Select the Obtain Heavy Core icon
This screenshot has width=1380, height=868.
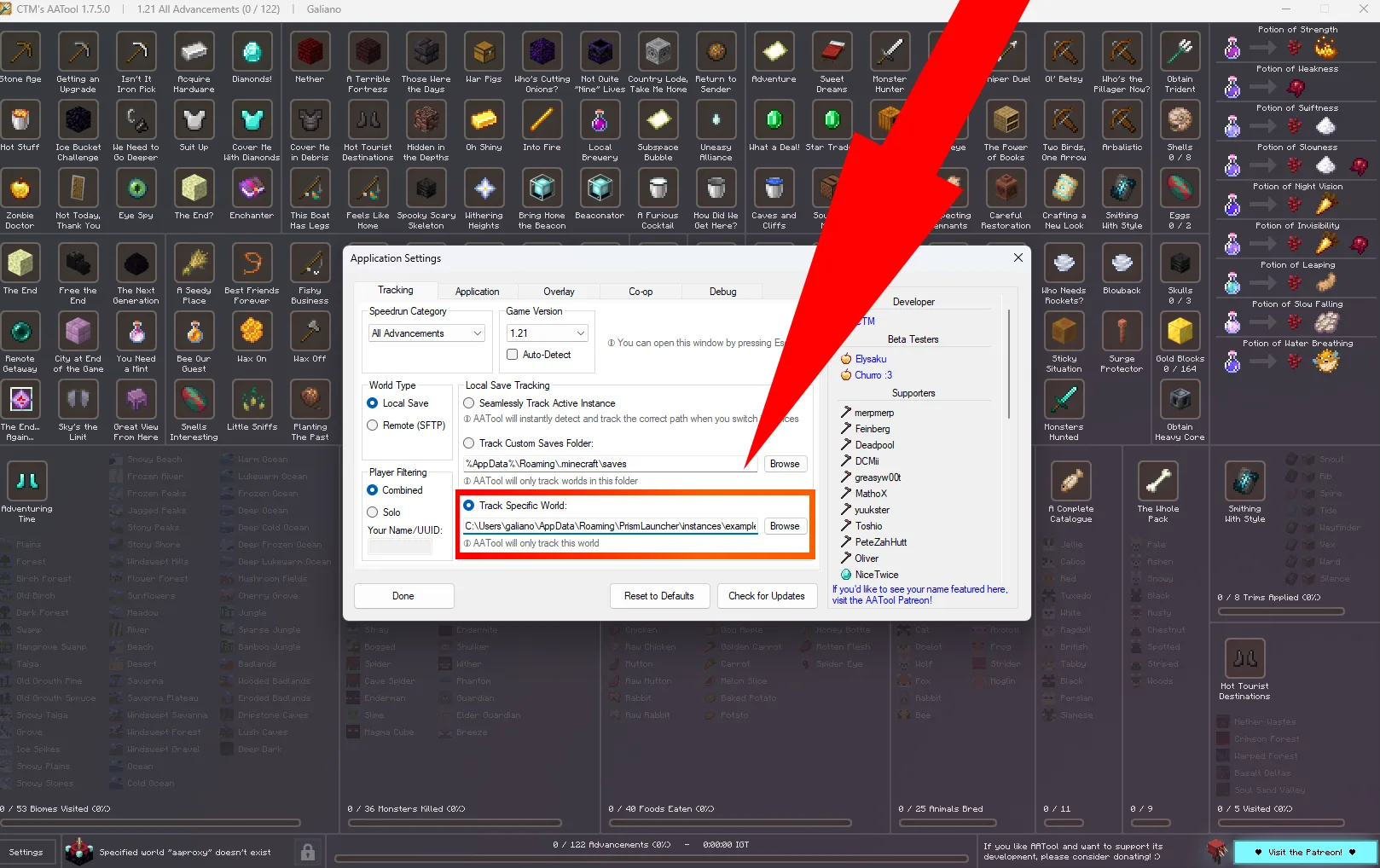(x=1180, y=400)
